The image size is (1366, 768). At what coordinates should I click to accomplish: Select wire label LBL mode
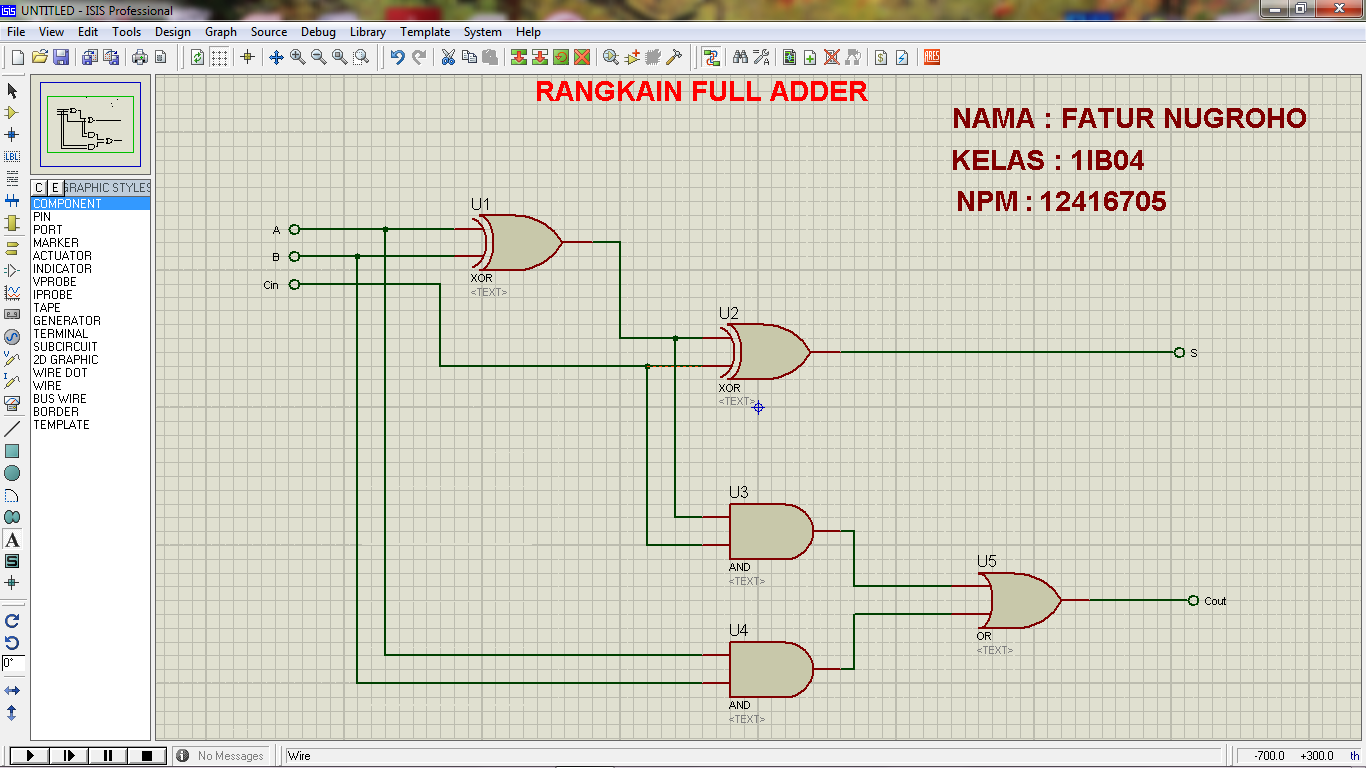coord(12,156)
